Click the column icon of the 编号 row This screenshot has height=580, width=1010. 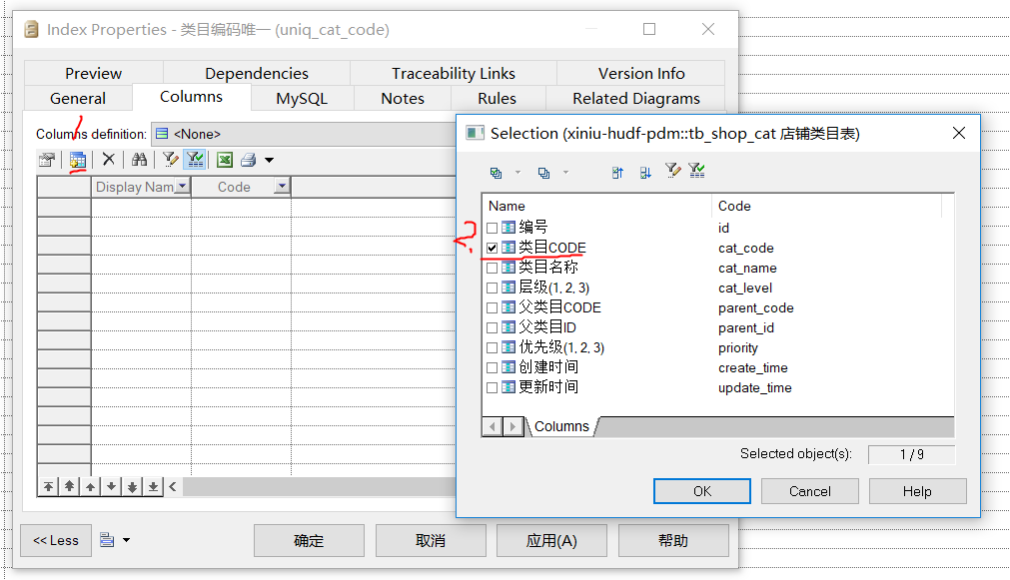click(508, 227)
